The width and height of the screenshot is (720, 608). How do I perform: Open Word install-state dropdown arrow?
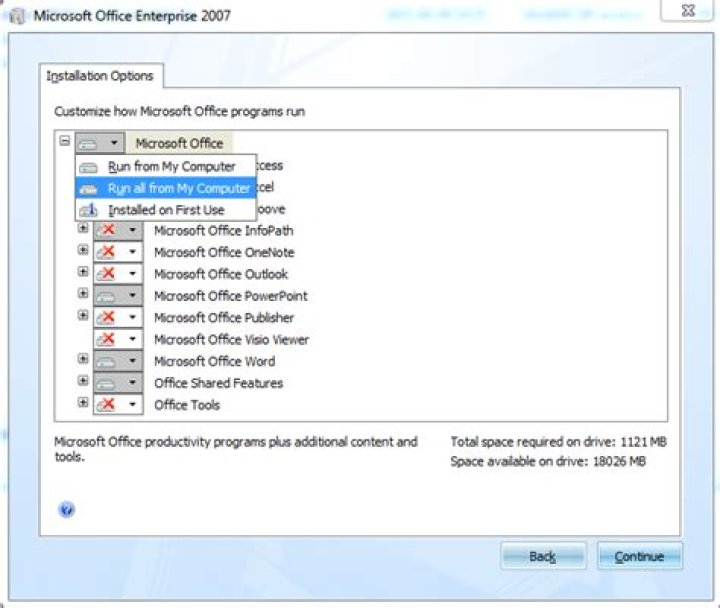coord(132,361)
